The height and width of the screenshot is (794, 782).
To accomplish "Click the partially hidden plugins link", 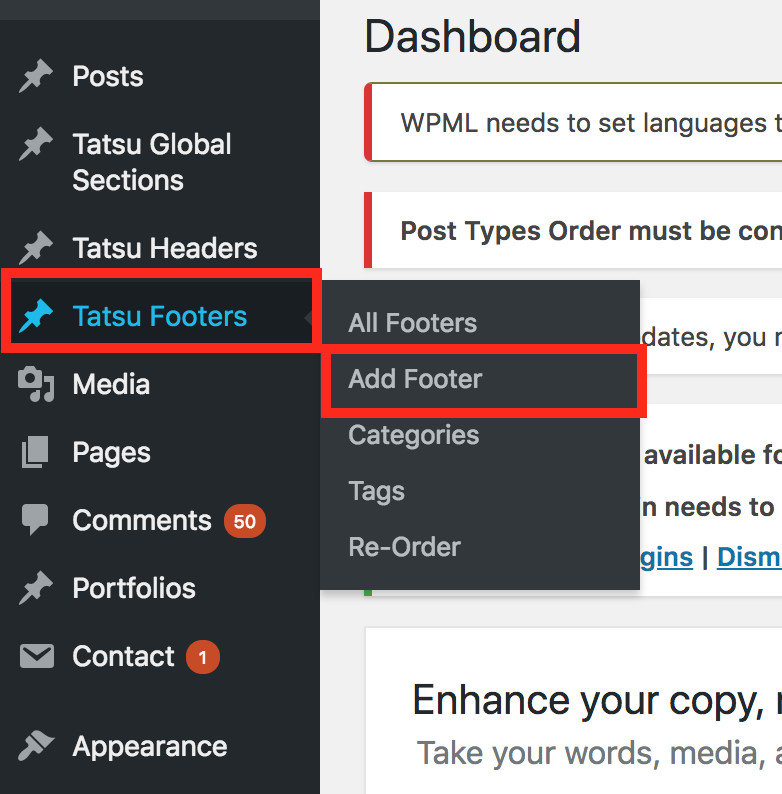I will [667, 559].
